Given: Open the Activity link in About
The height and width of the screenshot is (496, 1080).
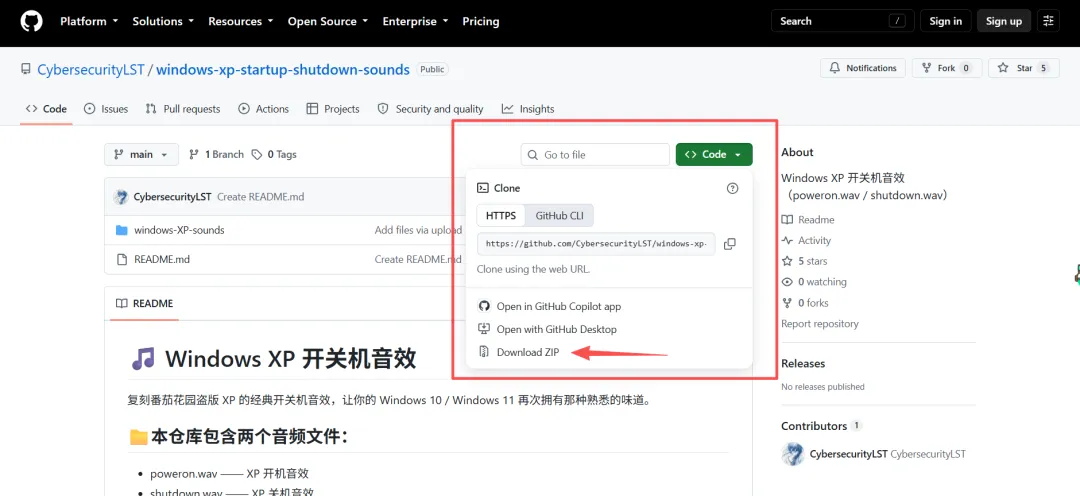Looking at the screenshot, I should [806, 240].
